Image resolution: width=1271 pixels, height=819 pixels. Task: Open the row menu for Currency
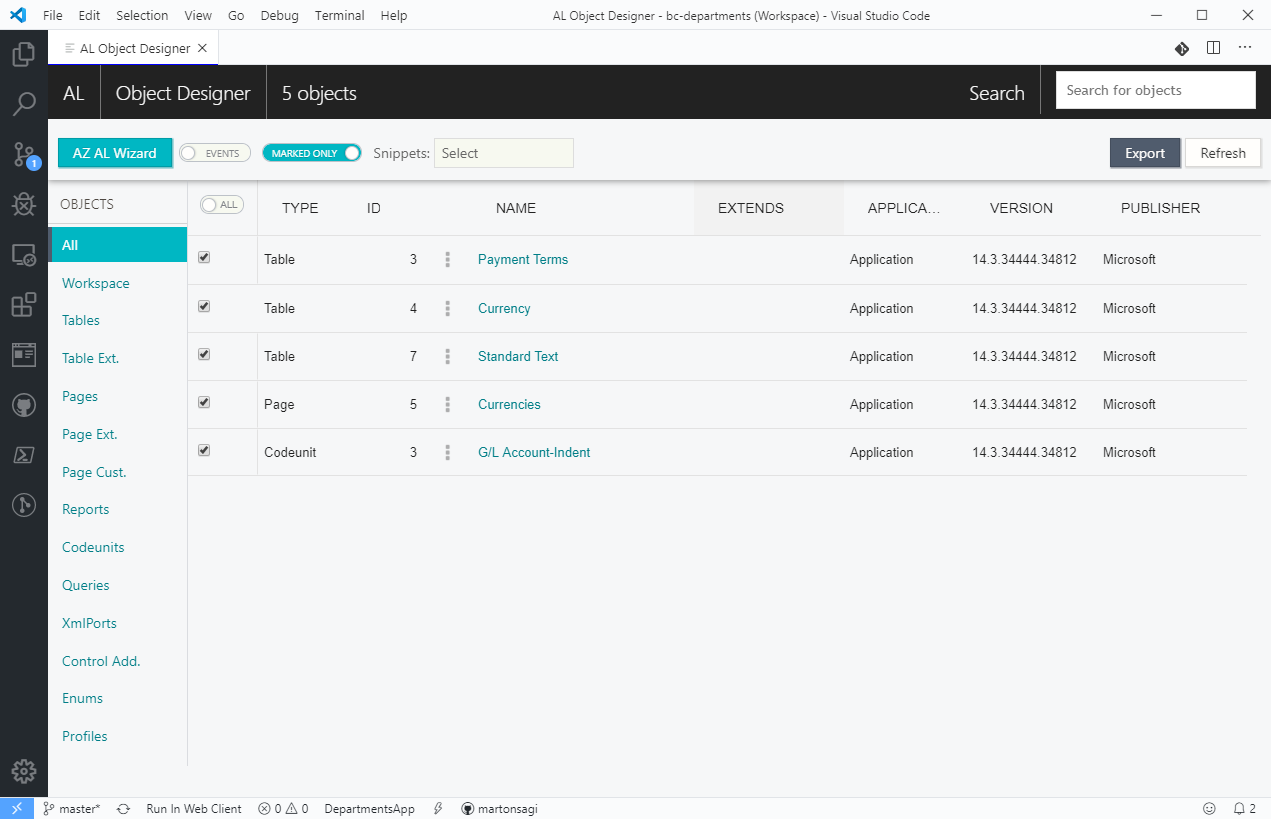coord(447,309)
